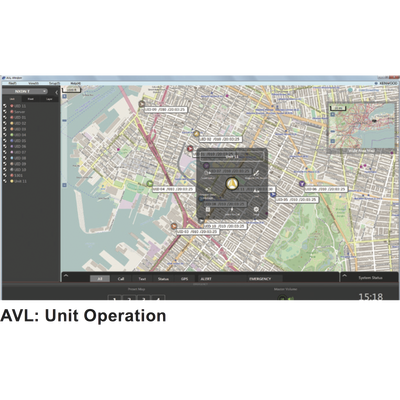Click the UID-09 /080 /20:03:25 label
The height and width of the screenshot is (400, 400).
coord(166,109)
